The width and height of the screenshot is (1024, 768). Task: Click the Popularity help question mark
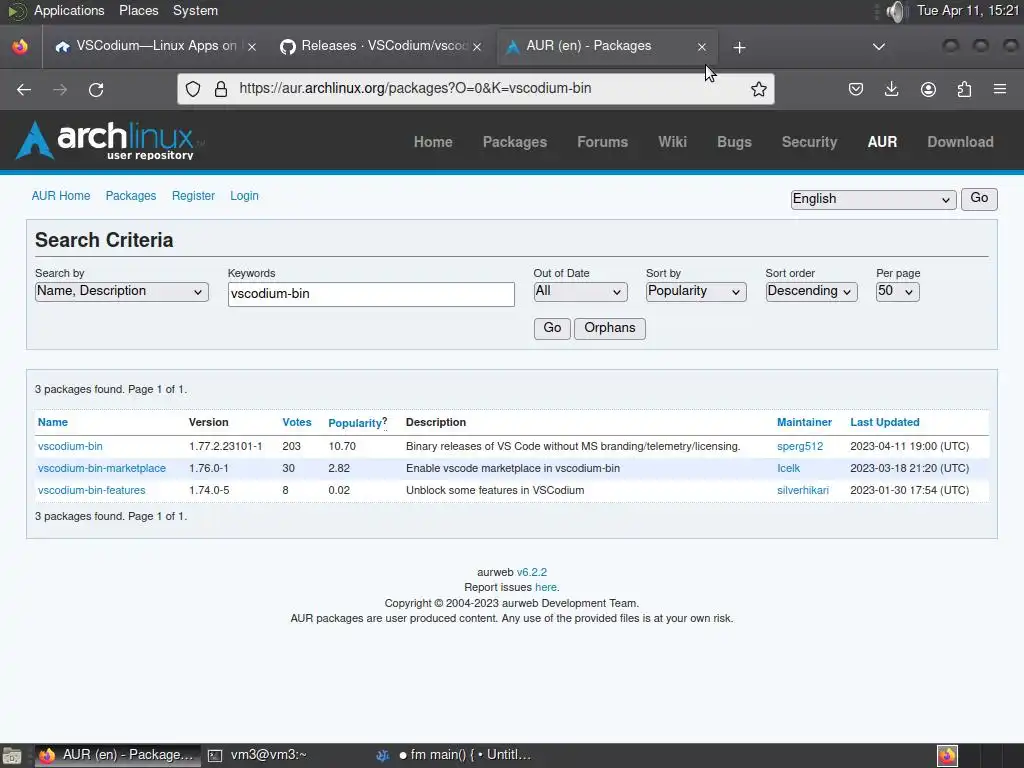click(x=385, y=421)
